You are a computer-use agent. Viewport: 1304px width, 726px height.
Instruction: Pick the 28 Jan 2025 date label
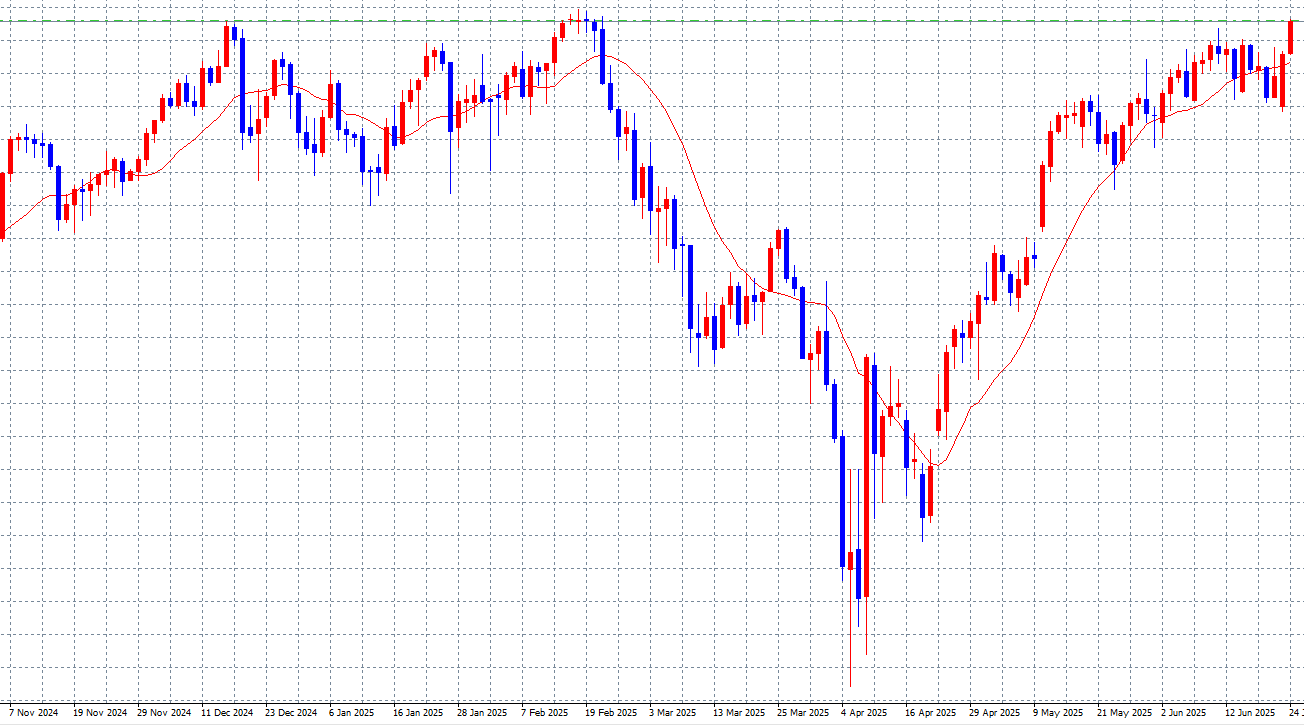pyautogui.click(x=482, y=713)
